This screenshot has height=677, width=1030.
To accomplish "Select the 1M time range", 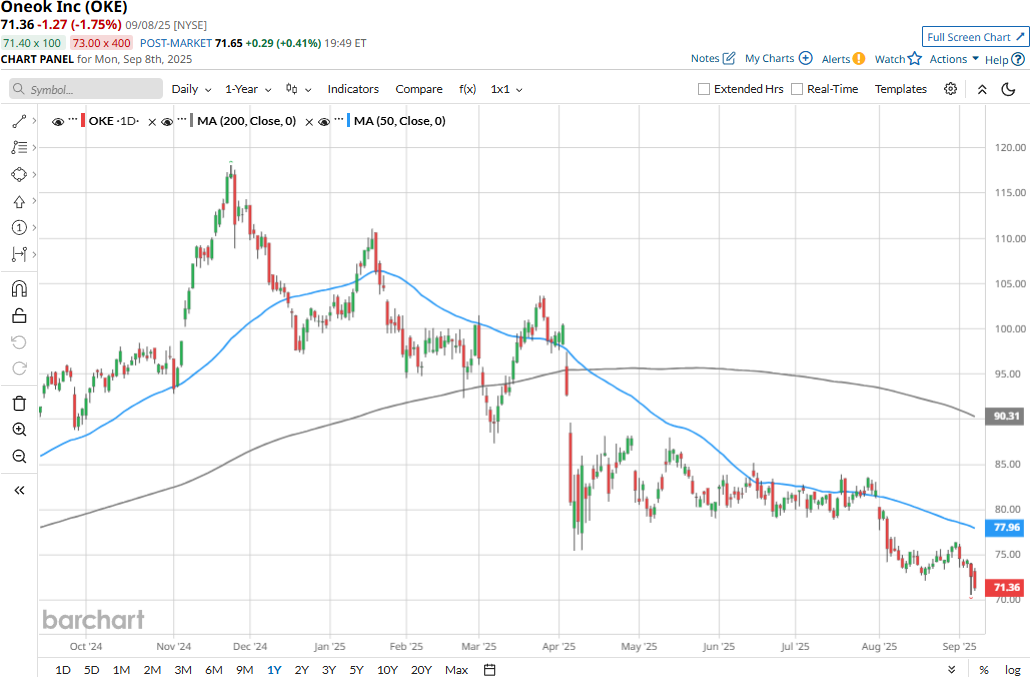I will pyautogui.click(x=121, y=670).
